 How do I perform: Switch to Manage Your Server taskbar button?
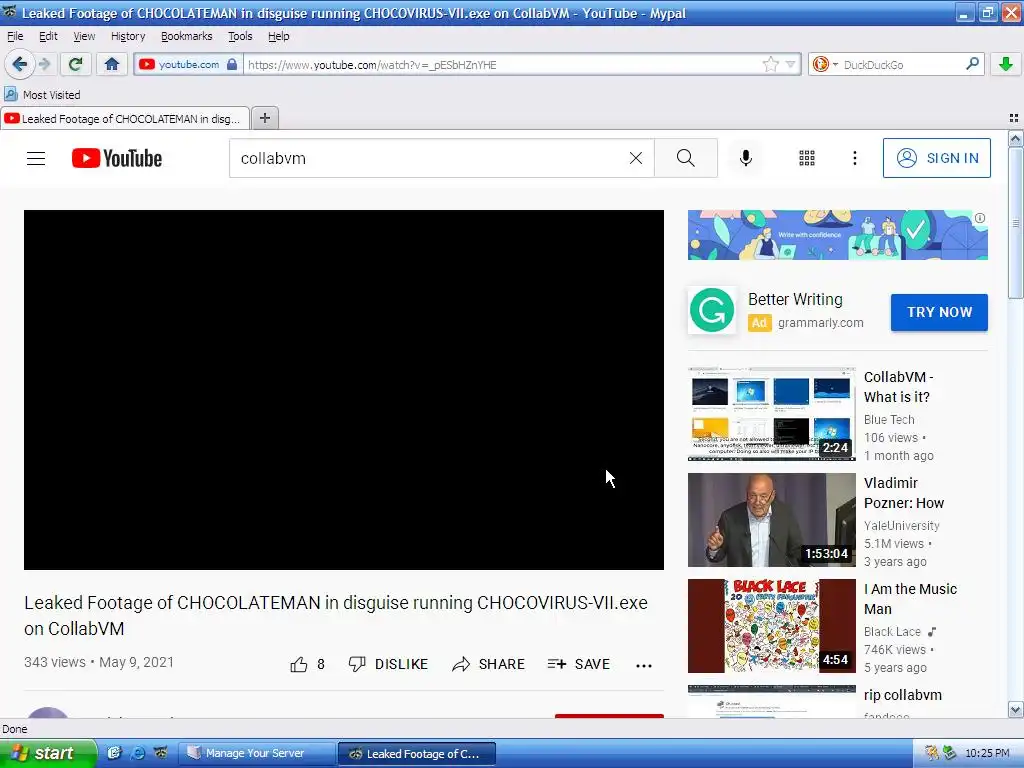[257, 753]
